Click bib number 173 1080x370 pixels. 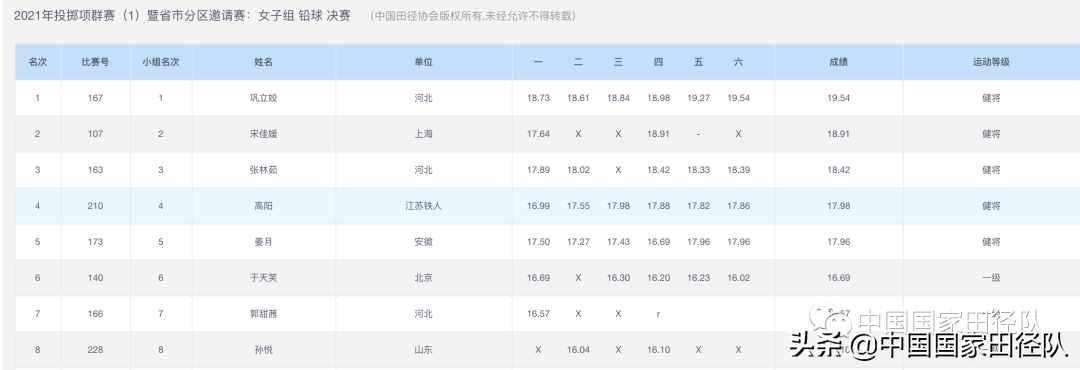(95, 242)
